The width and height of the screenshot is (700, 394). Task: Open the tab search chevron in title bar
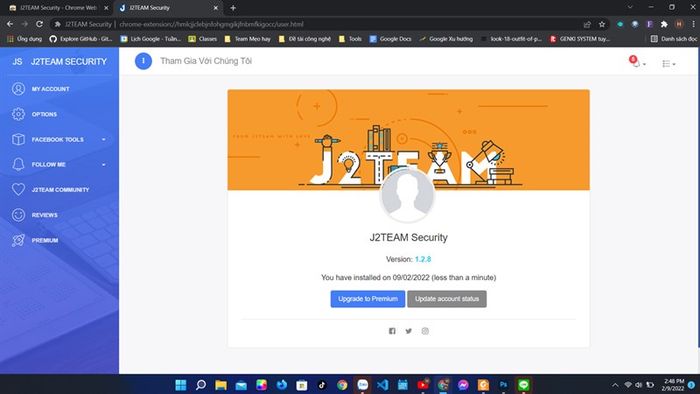click(x=630, y=7)
